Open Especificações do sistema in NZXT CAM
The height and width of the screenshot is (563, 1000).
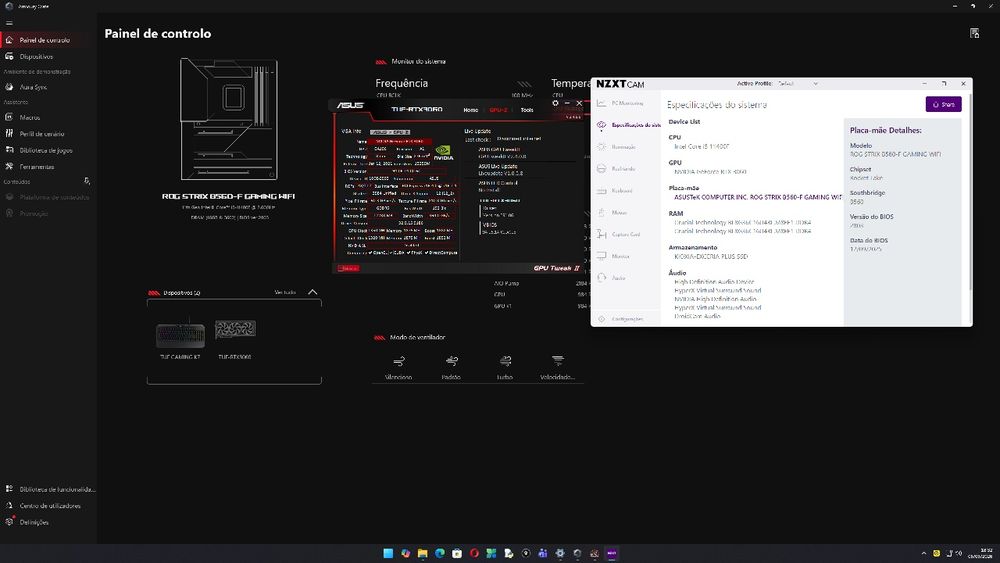pyautogui.click(x=627, y=125)
